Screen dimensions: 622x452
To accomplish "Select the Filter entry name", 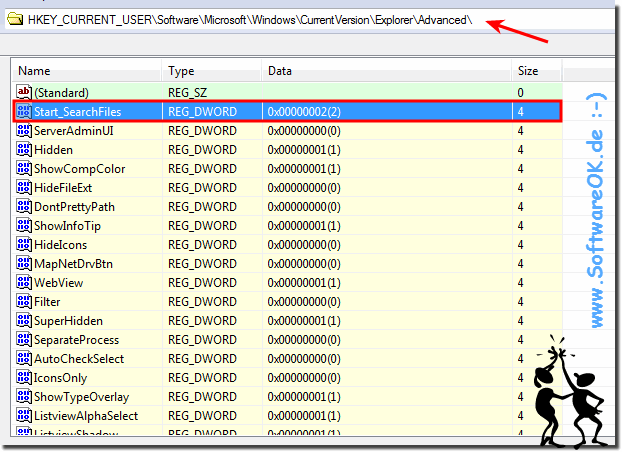I will pos(47,302).
